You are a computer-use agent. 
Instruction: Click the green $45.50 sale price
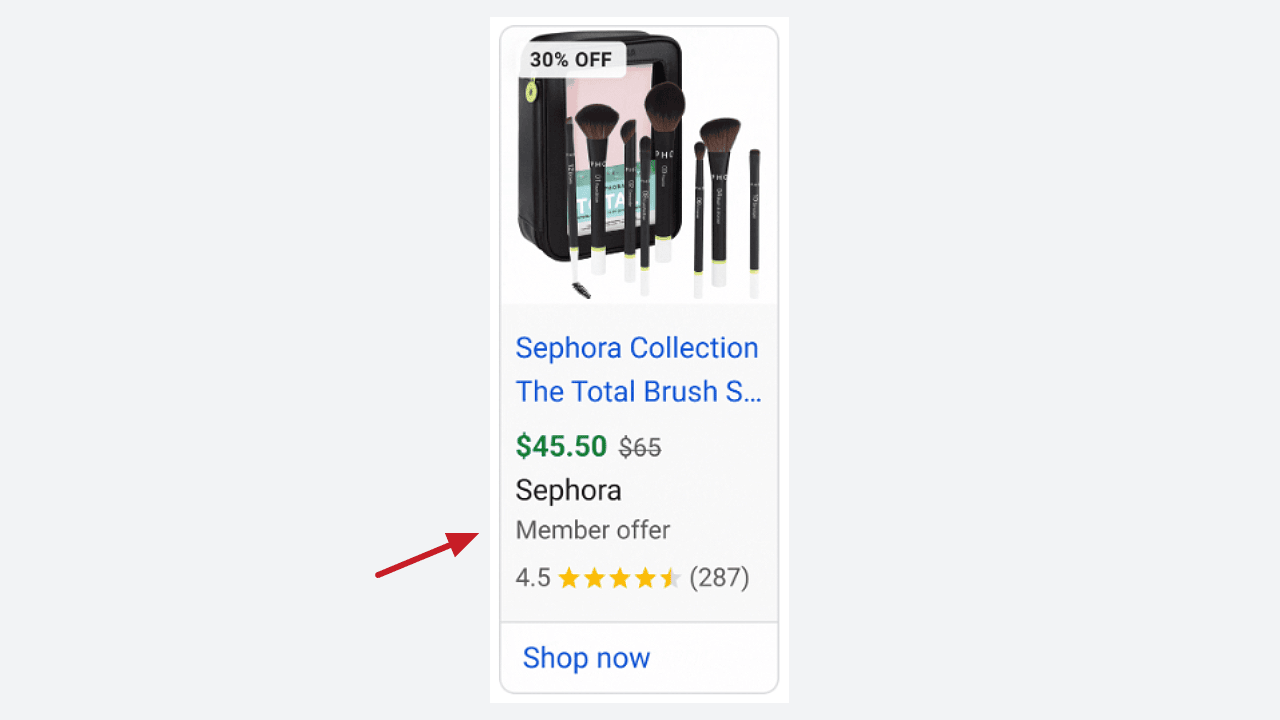pos(561,446)
